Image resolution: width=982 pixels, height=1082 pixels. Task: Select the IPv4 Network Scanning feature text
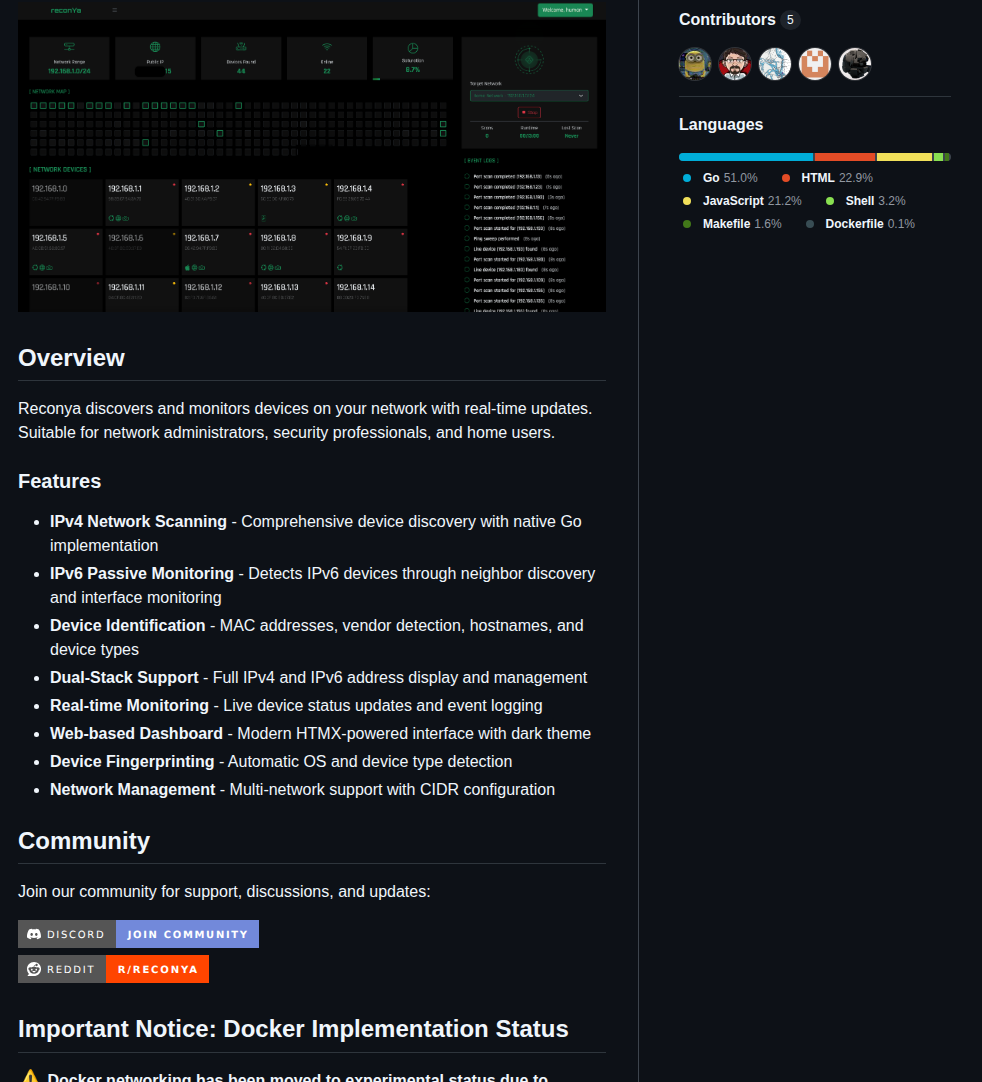(315, 533)
